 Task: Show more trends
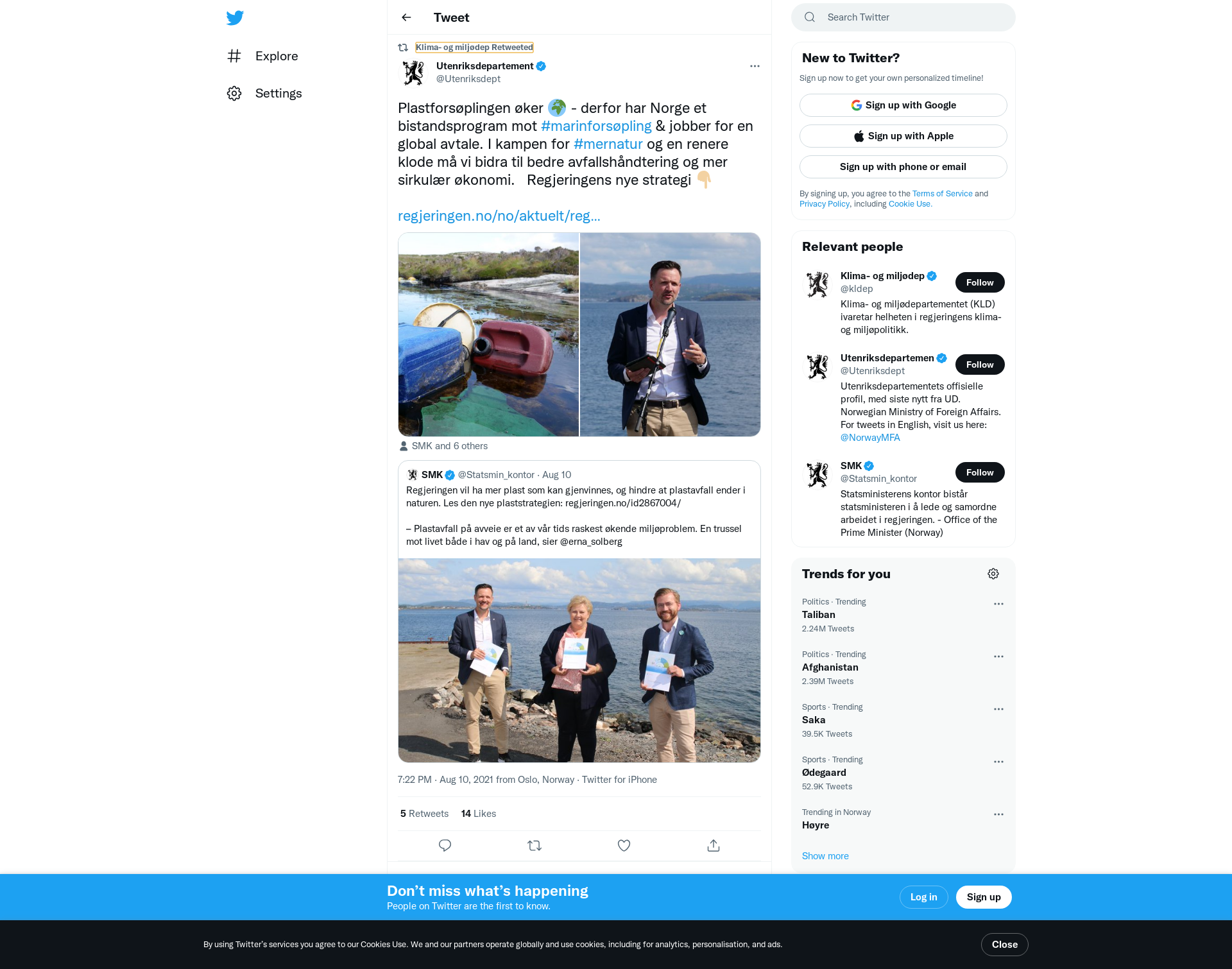click(825, 856)
